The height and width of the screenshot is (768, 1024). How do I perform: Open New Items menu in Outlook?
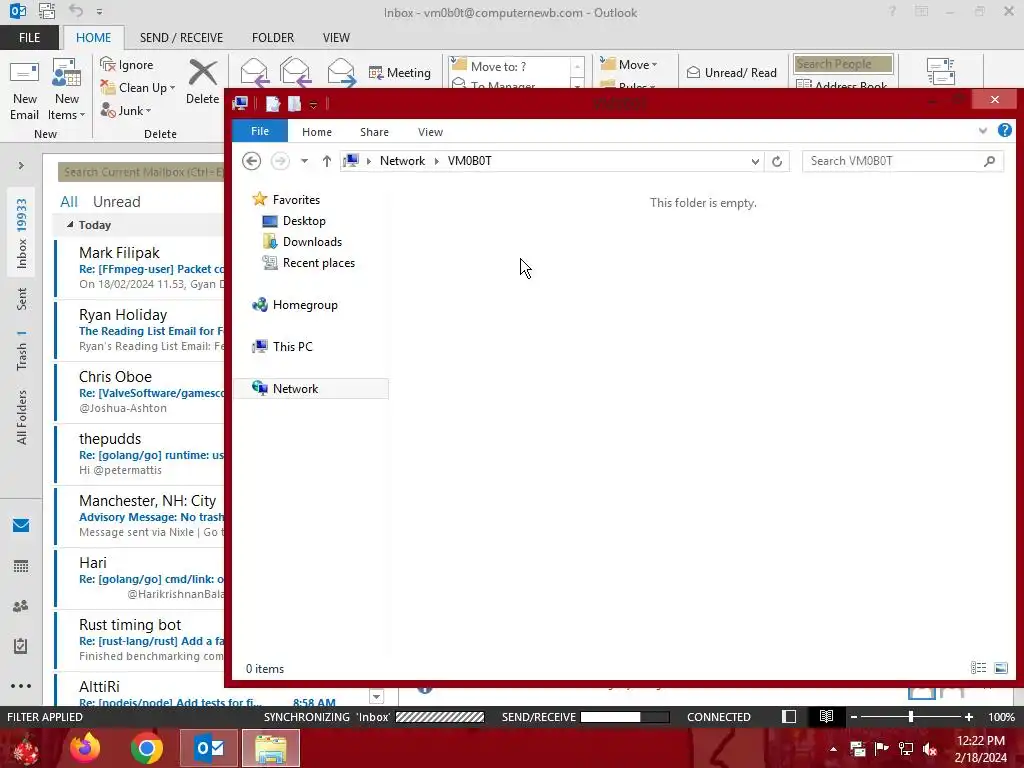pyautogui.click(x=67, y=90)
